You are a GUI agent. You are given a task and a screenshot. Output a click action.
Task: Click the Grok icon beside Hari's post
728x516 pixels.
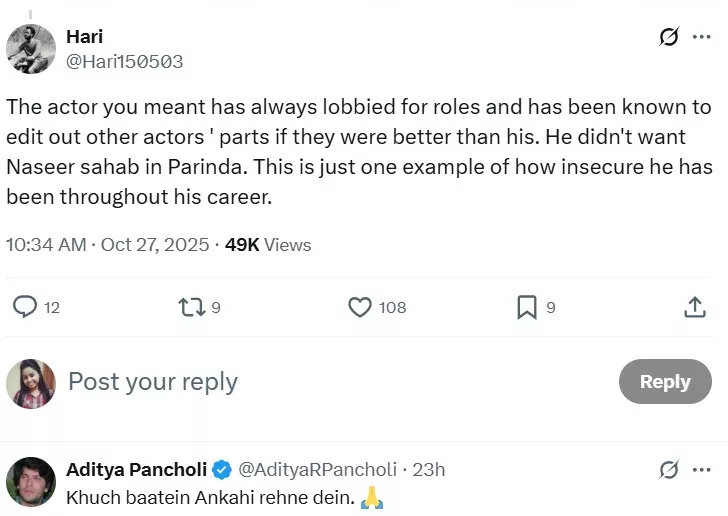pos(670,38)
